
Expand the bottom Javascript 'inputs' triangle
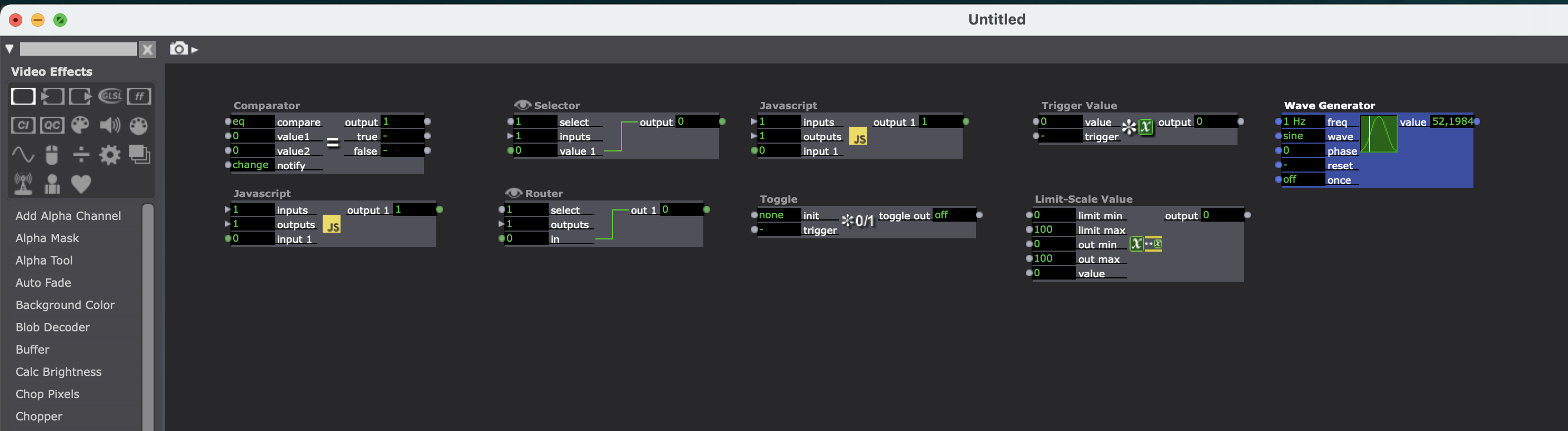tap(228, 209)
